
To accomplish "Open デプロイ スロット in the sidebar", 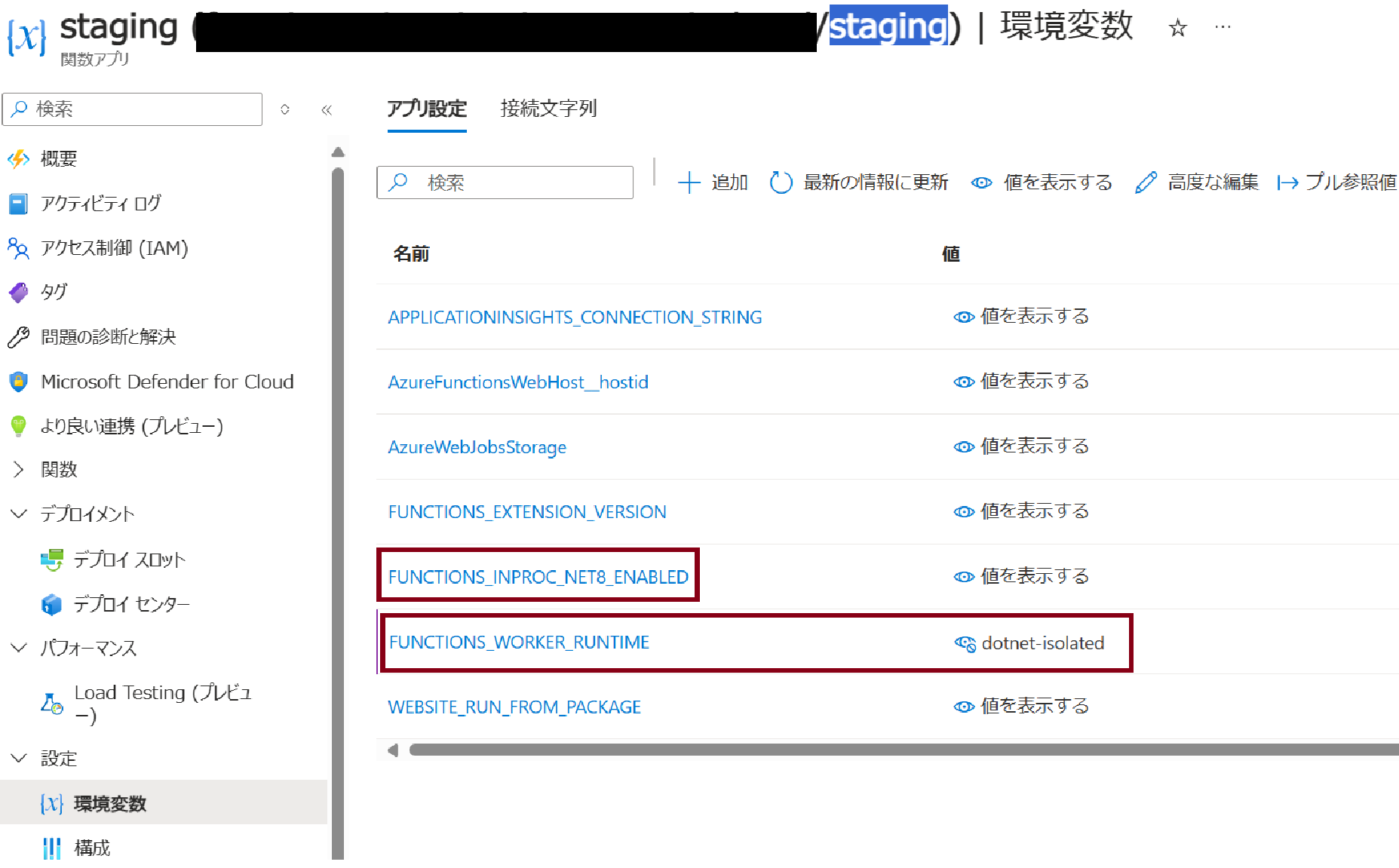I will (x=129, y=560).
